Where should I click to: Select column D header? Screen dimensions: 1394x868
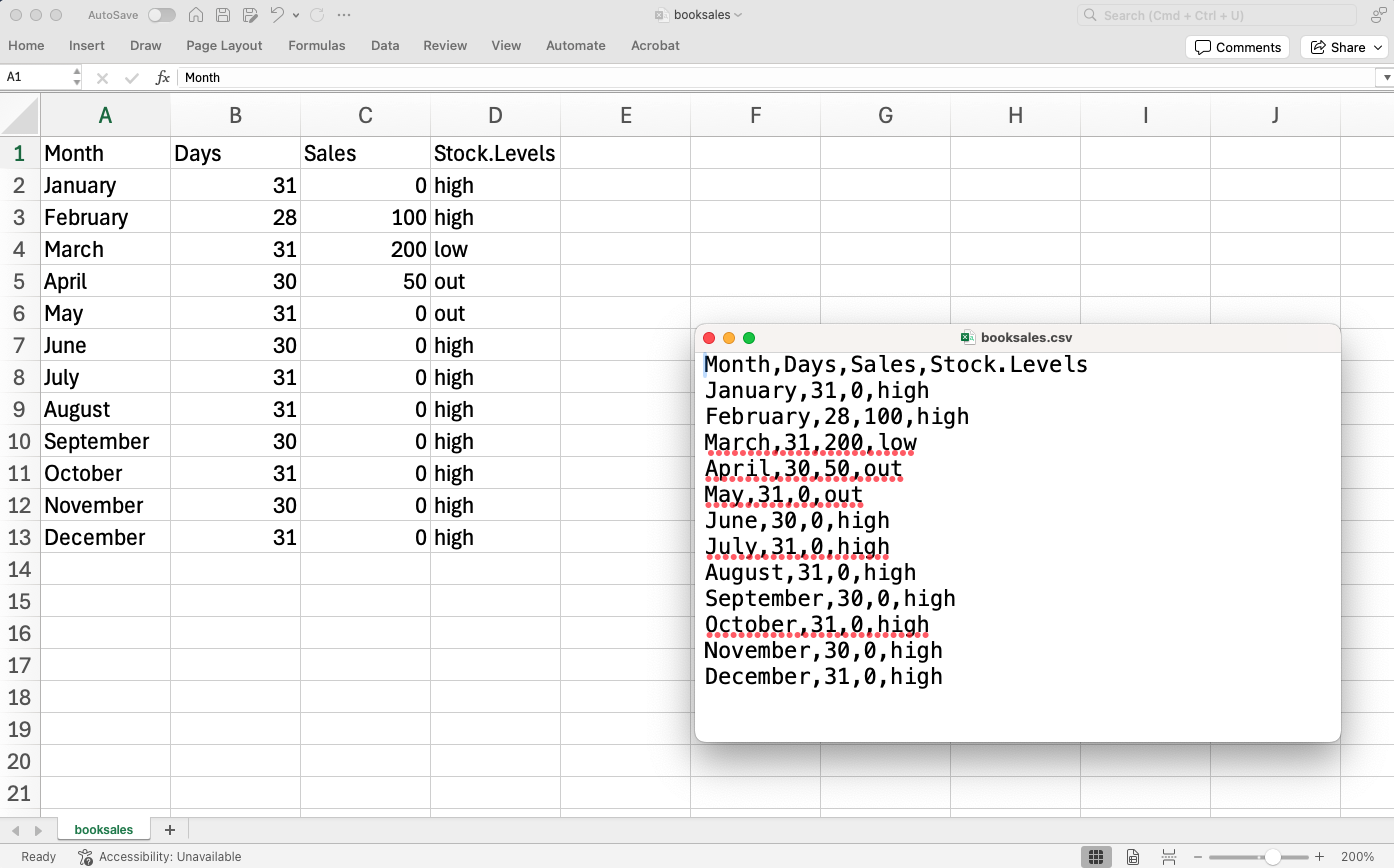click(x=495, y=115)
